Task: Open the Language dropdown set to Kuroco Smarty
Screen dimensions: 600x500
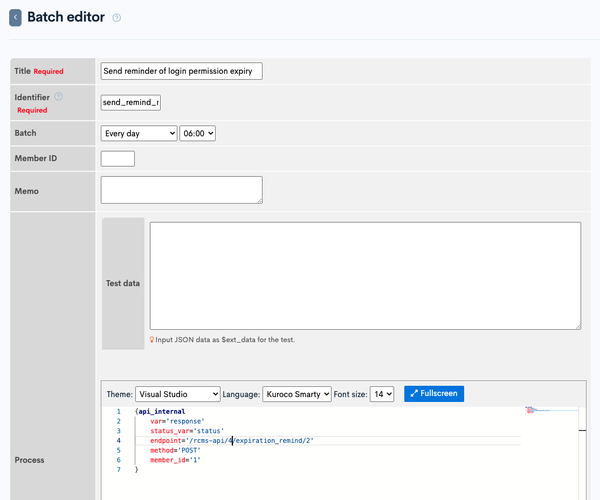Action: point(297,394)
